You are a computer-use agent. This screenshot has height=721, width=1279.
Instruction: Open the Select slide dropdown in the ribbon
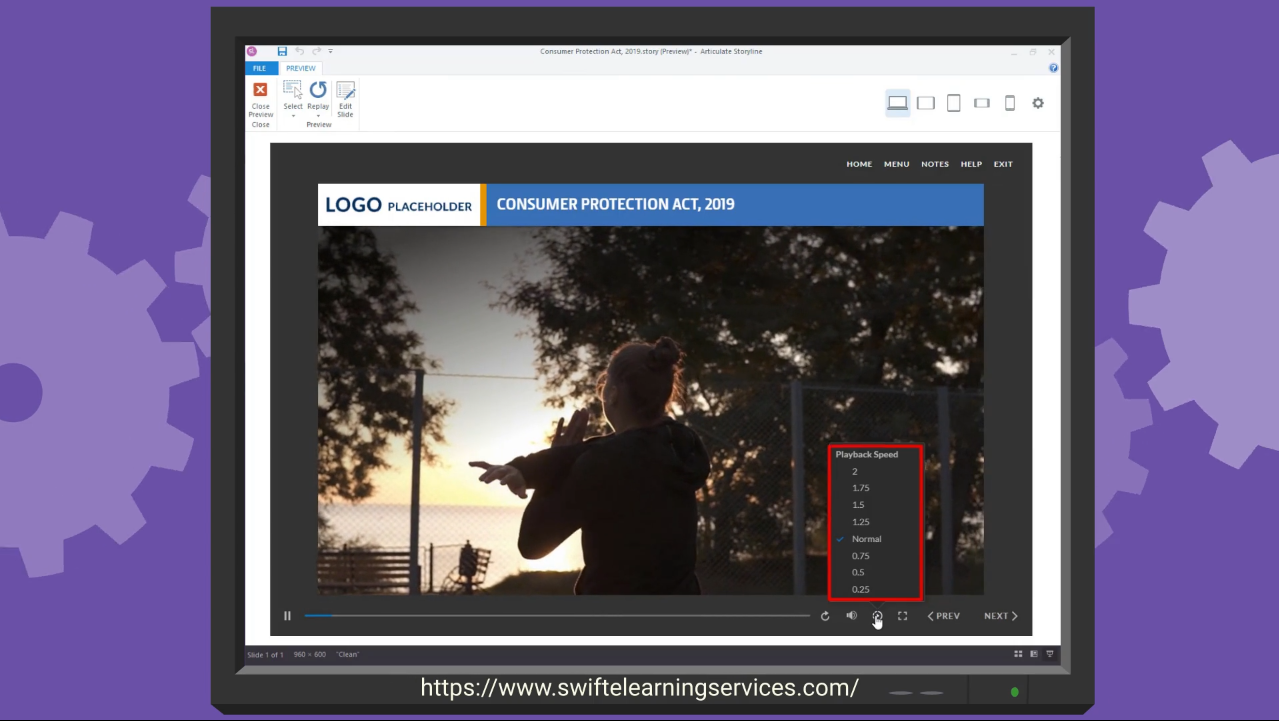coord(293,100)
